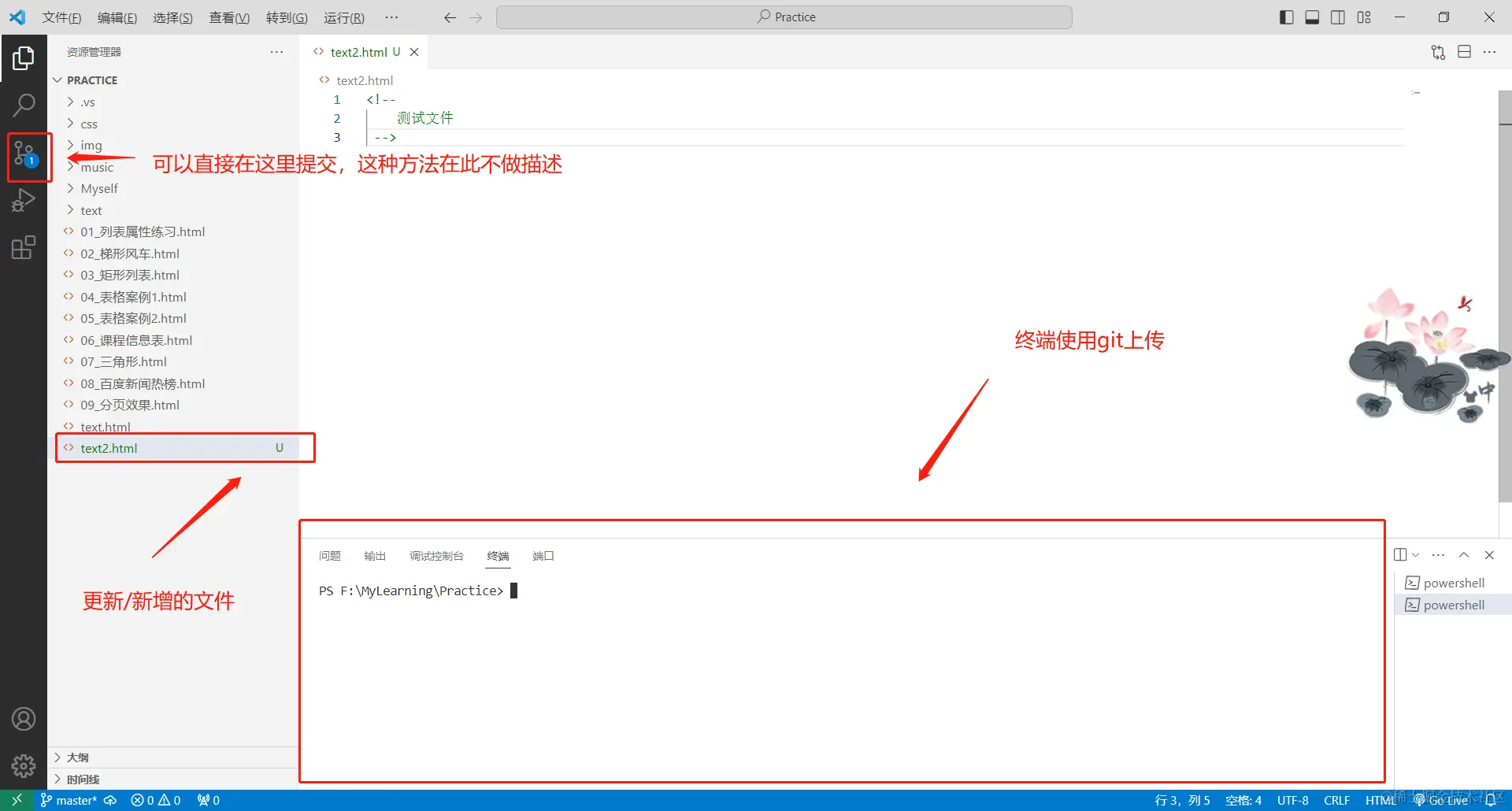Click the Remote connection icon in status bar
The width and height of the screenshot is (1512, 811).
click(16, 800)
